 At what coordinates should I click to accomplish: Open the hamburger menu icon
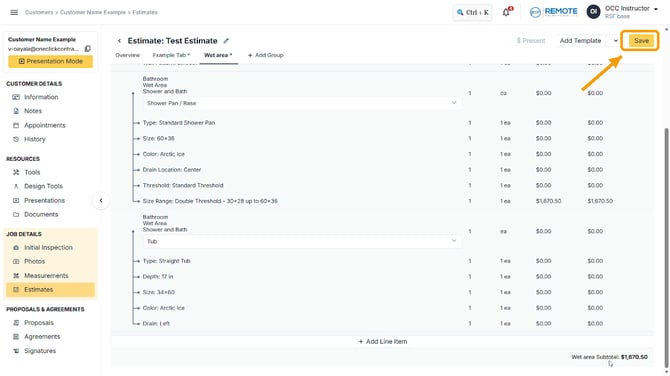click(14, 12)
